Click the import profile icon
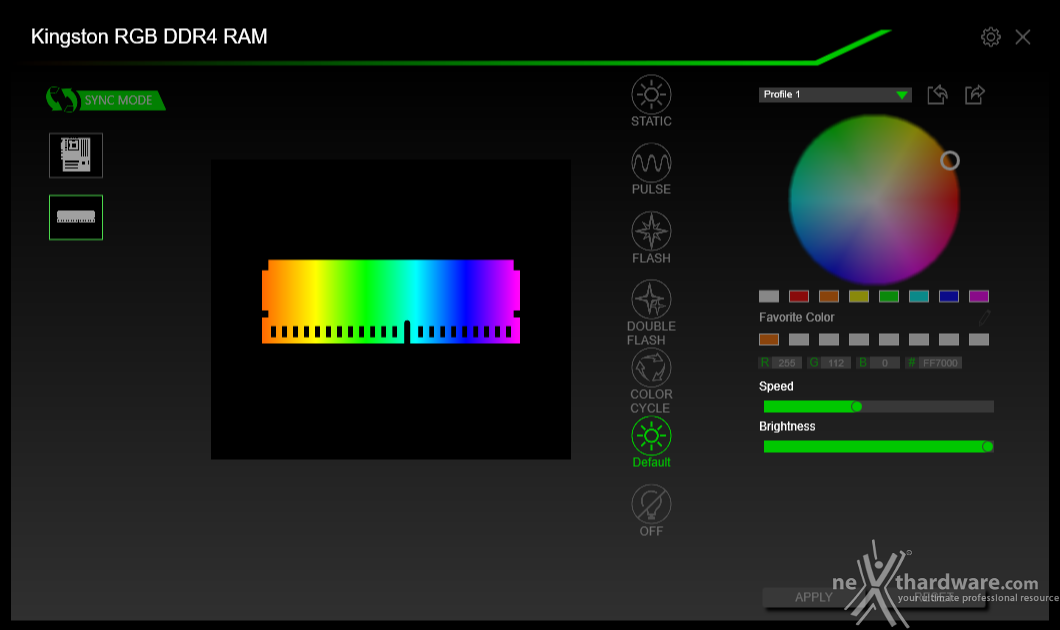The width and height of the screenshot is (1060, 630). 937,95
